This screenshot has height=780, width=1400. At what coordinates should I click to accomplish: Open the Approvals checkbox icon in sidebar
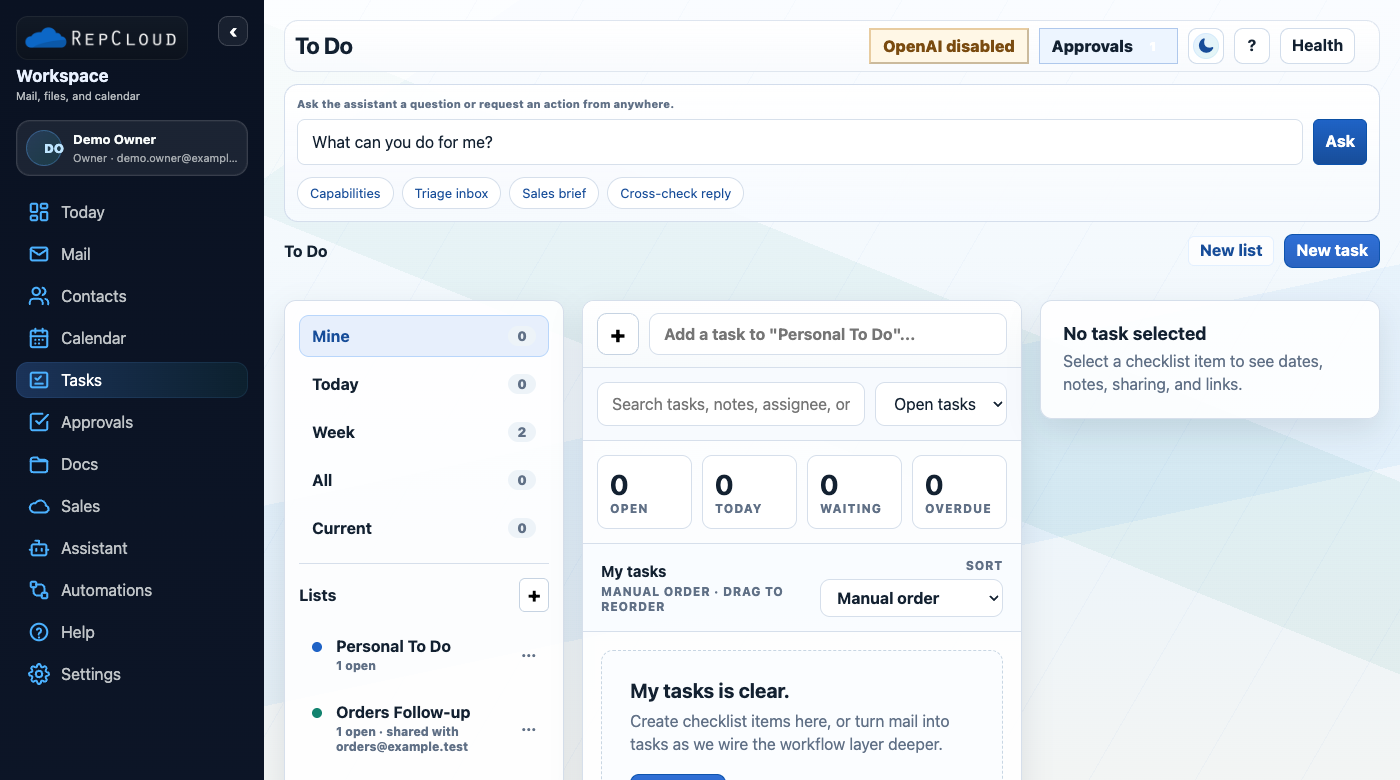point(39,422)
